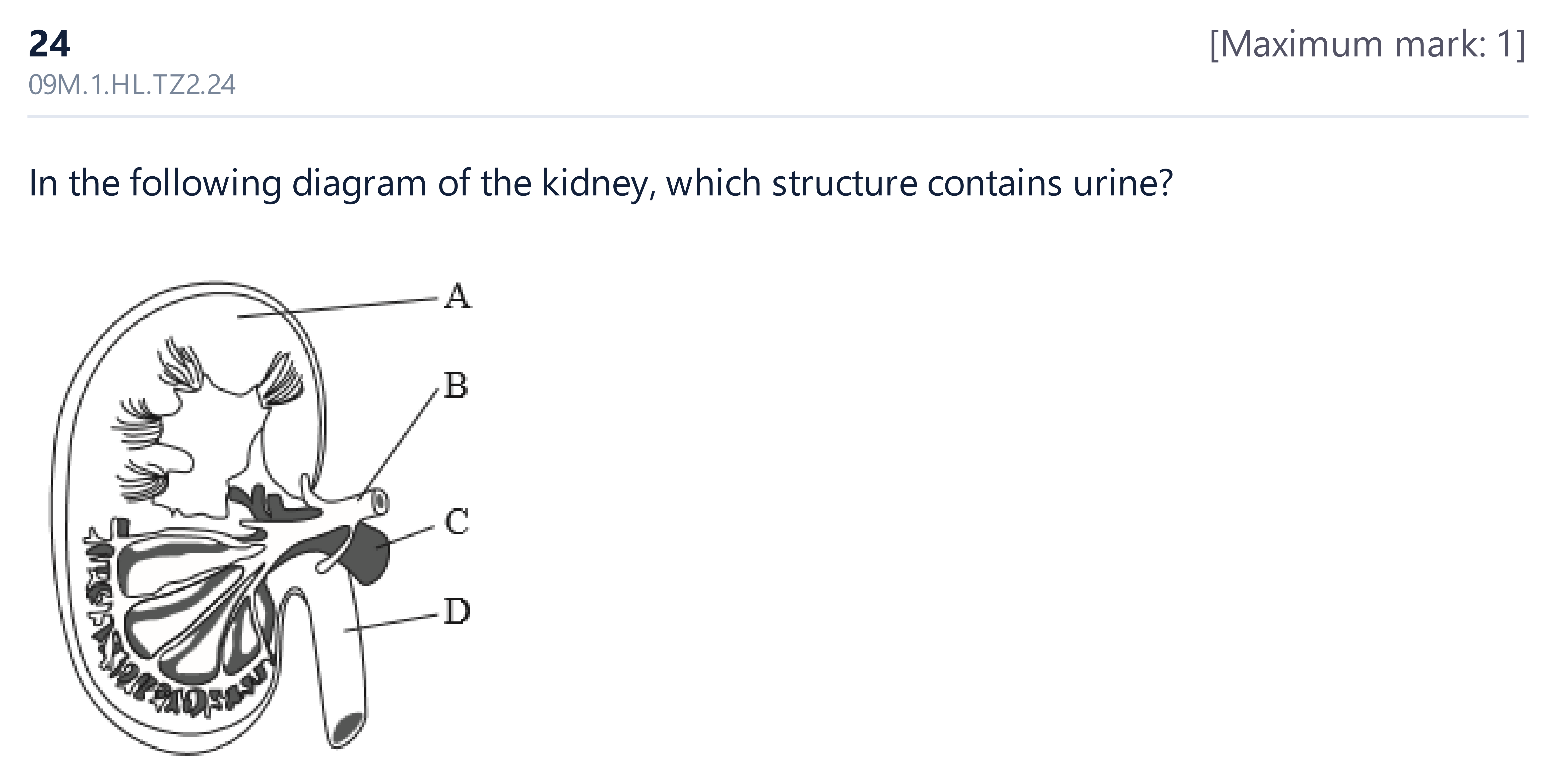Click the question number 24 heading
This screenshot has width=1556, height=784.
pyautogui.click(x=49, y=44)
